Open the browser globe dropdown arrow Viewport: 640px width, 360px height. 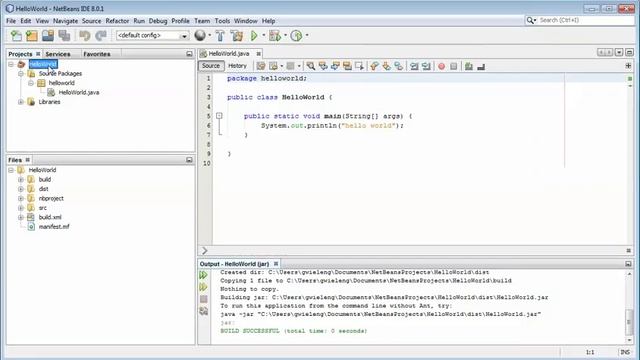click(x=210, y=36)
